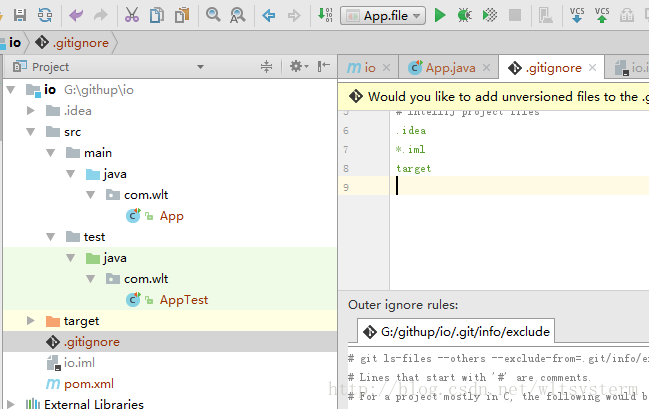Collapse the main folder
Image resolution: width=649 pixels, height=409 pixels.
[50, 153]
